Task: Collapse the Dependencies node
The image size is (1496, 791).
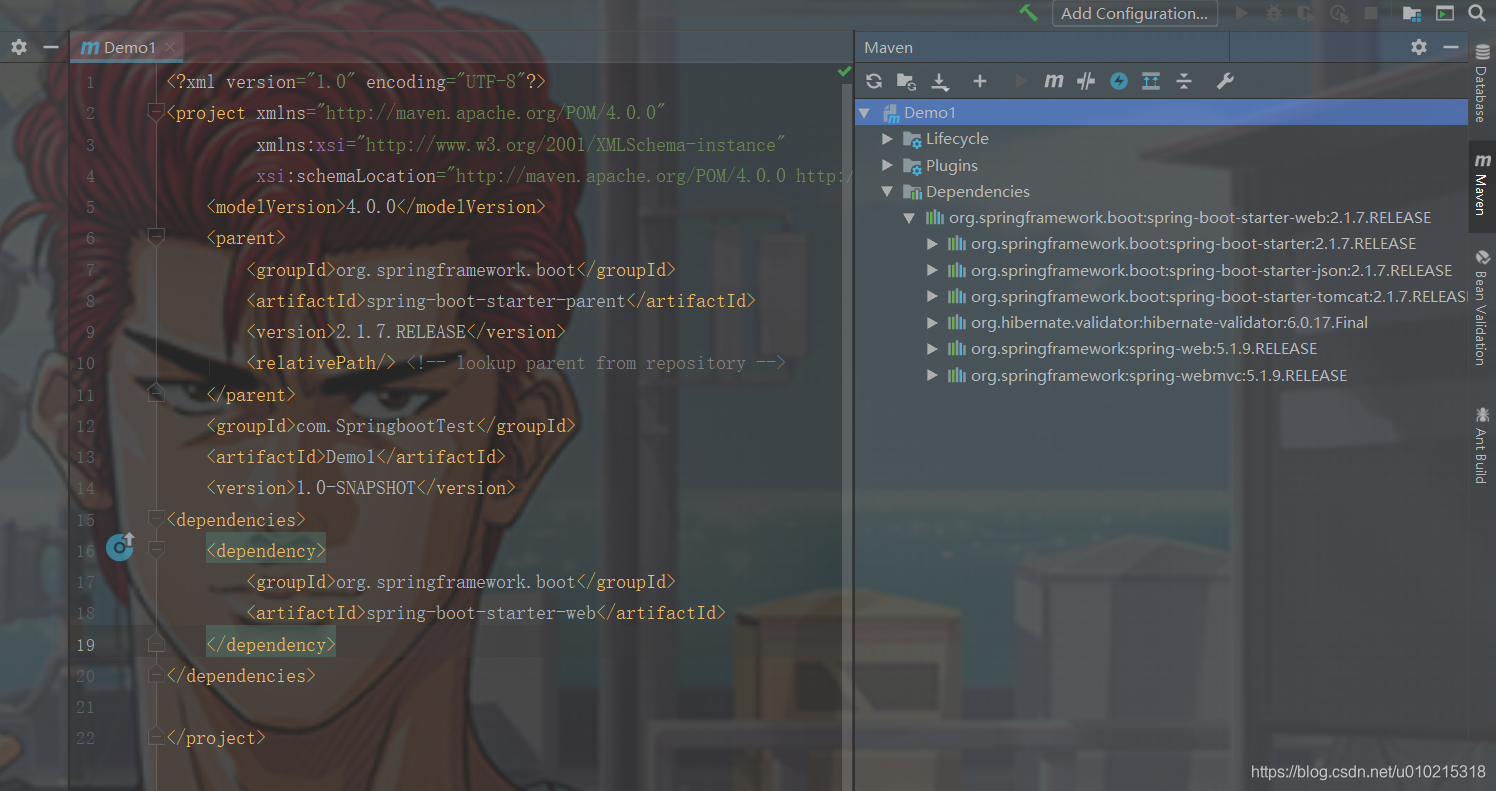Action: (x=887, y=191)
